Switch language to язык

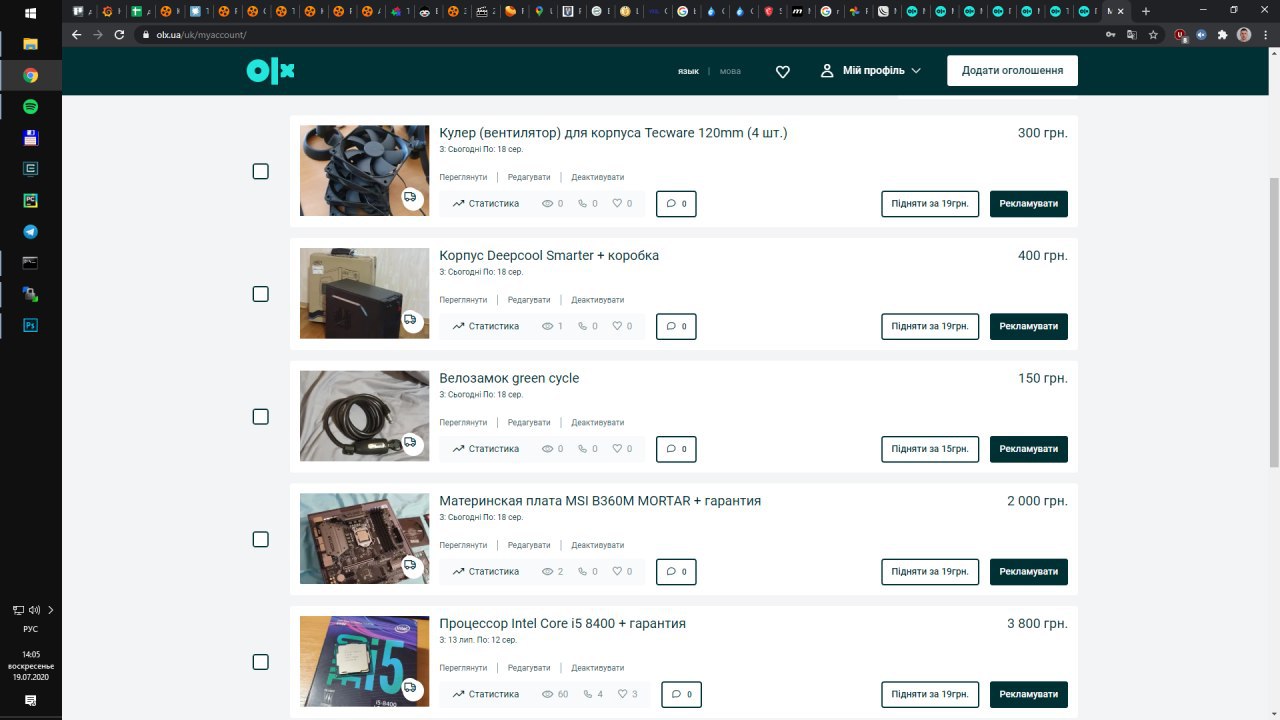pyautogui.click(x=688, y=71)
